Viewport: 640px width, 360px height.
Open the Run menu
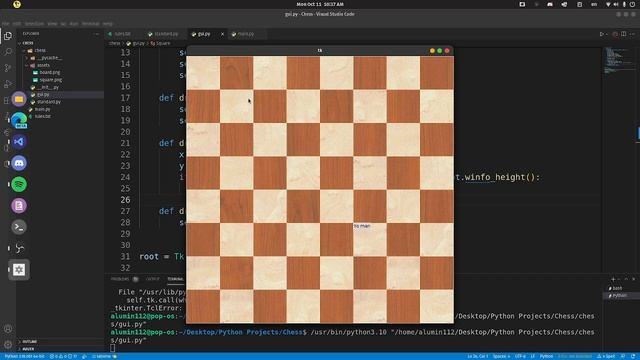[74, 24]
